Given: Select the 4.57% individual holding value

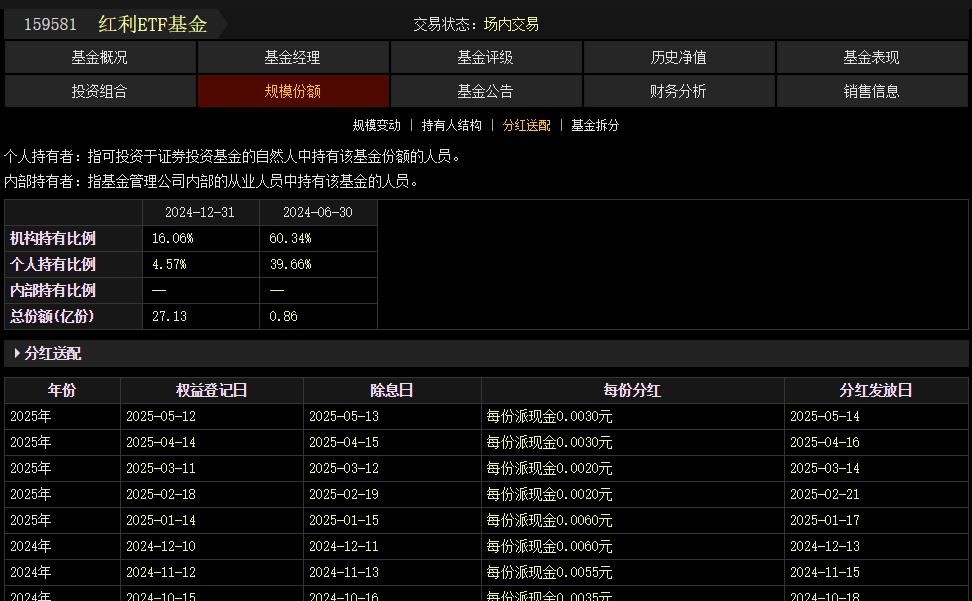Looking at the screenshot, I should pyautogui.click(x=169, y=264).
